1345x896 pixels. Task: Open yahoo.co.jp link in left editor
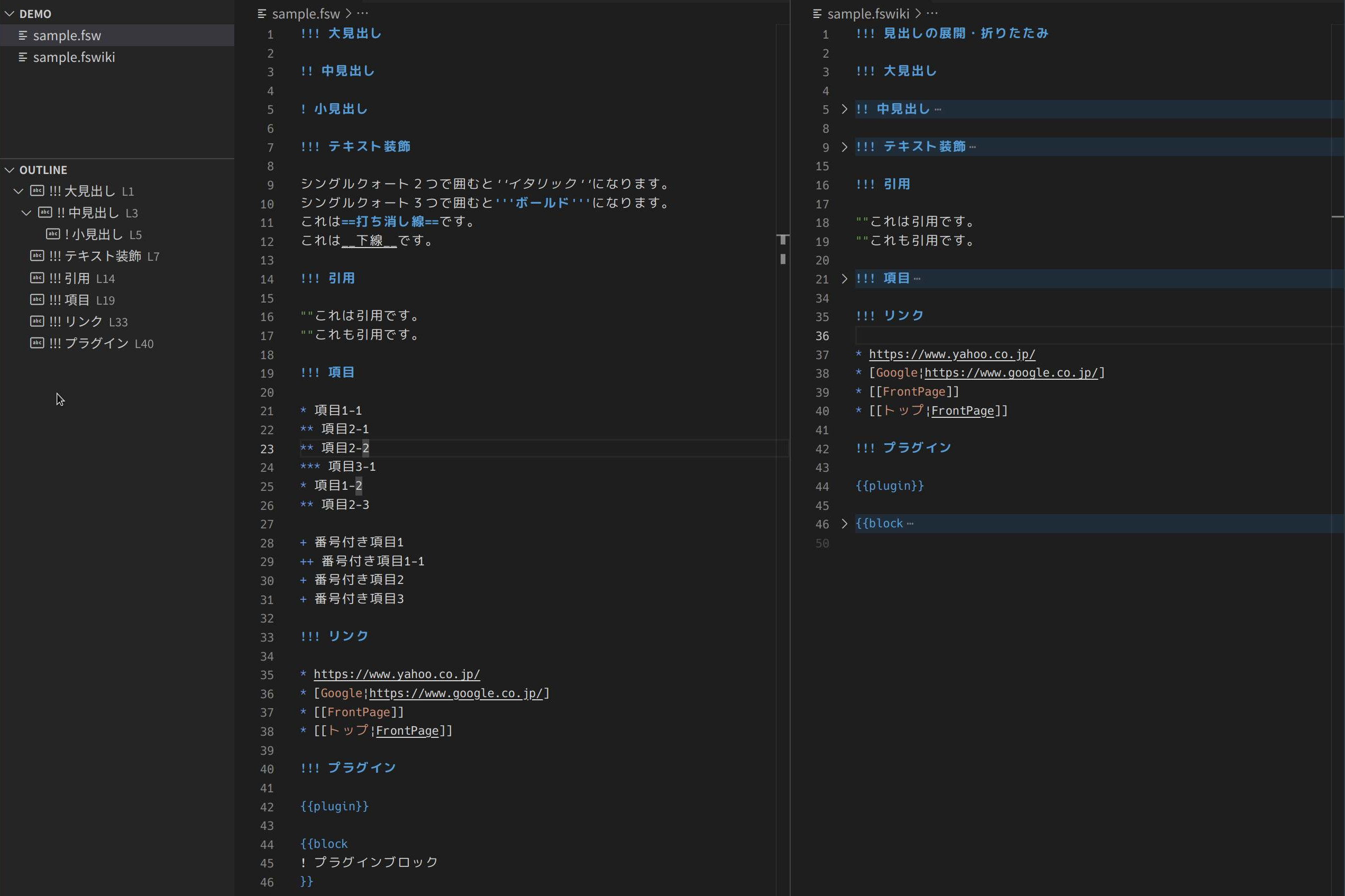pos(397,674)
